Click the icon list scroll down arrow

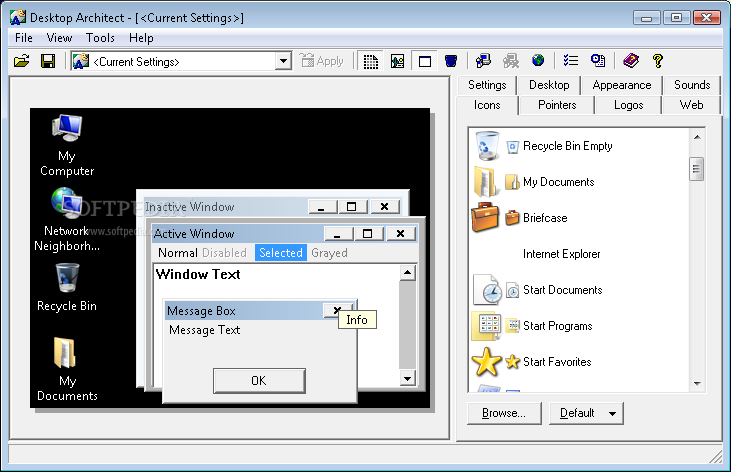(x=697, y=383)
